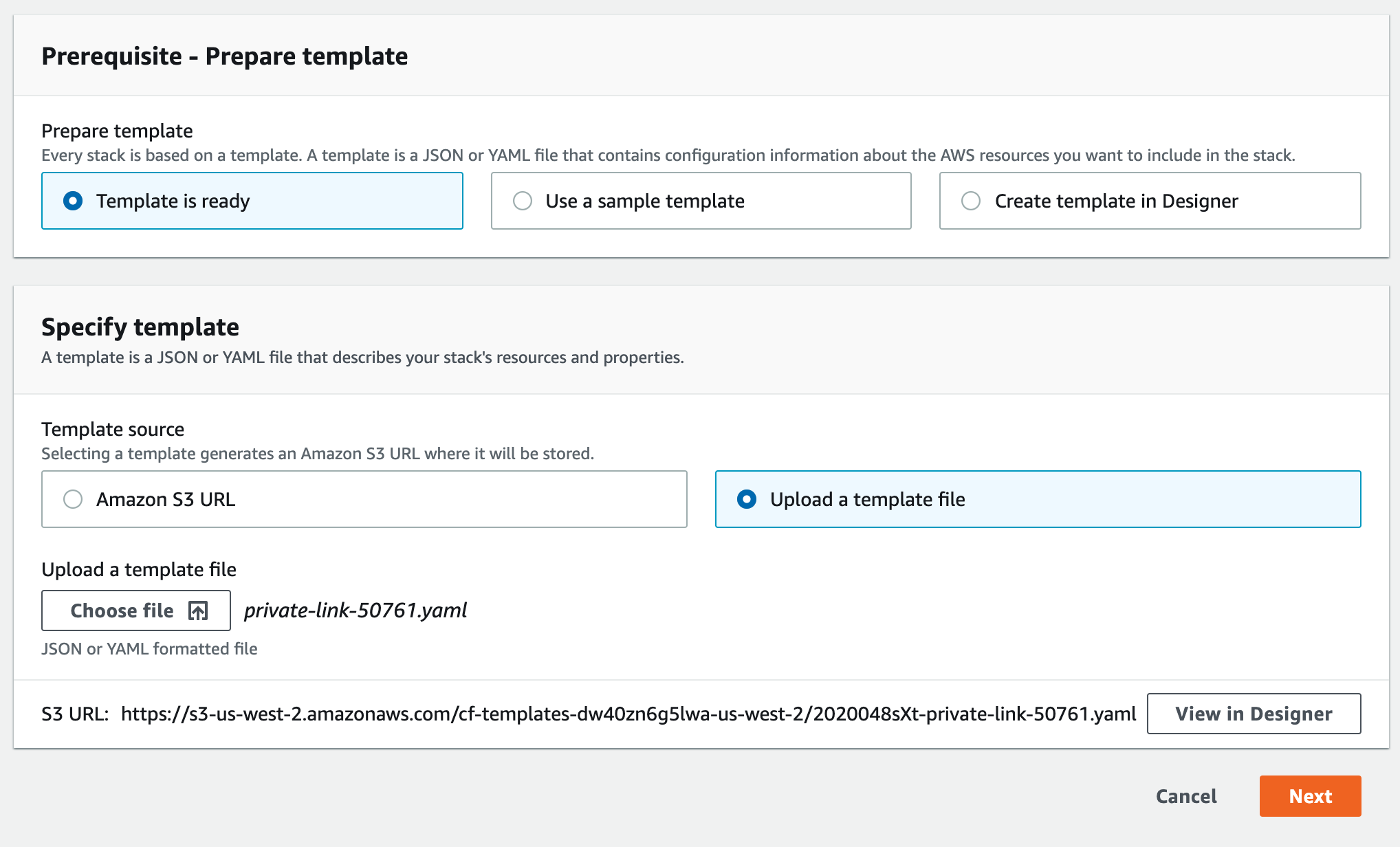The height and width of the screenshot is (847, 1400).
Task: Click Upload a template file label above Choose file
Action: [x=139, y=569]
